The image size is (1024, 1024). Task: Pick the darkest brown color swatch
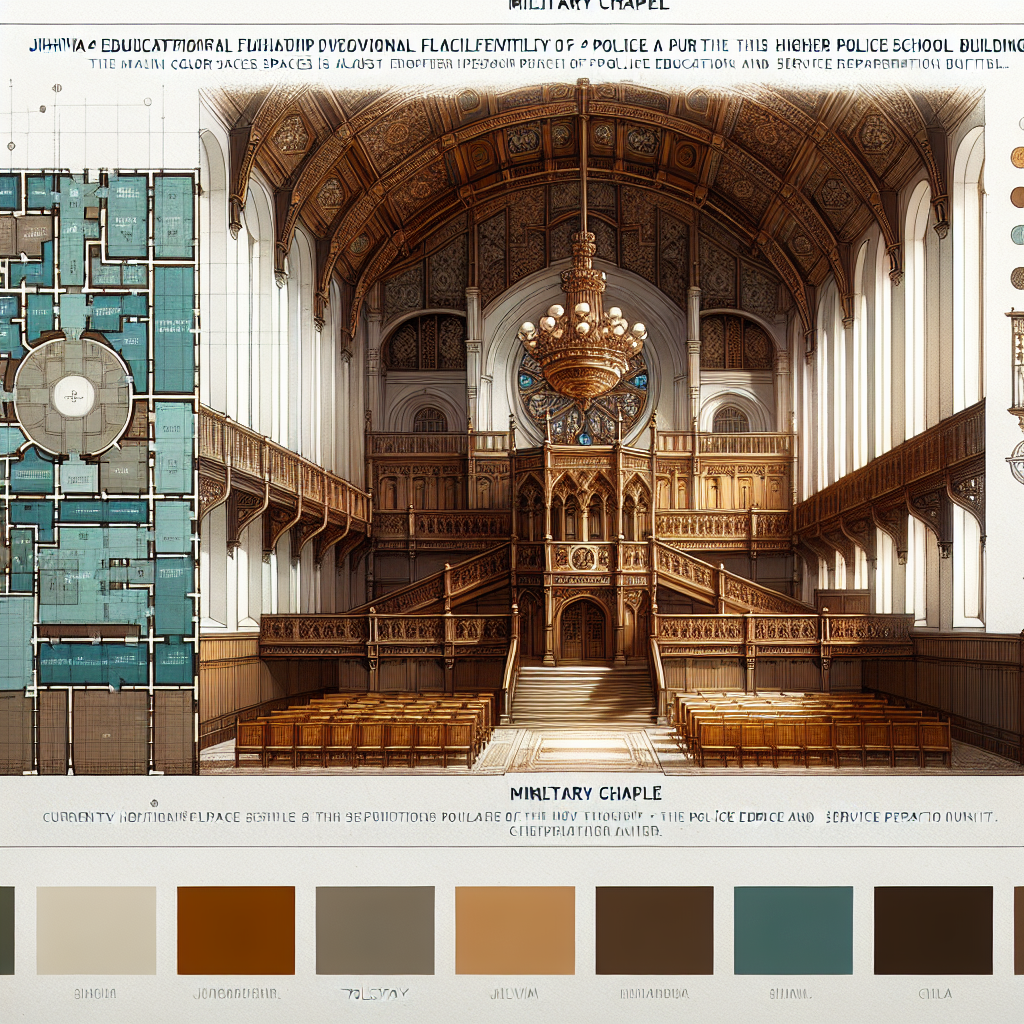(933, 930)
